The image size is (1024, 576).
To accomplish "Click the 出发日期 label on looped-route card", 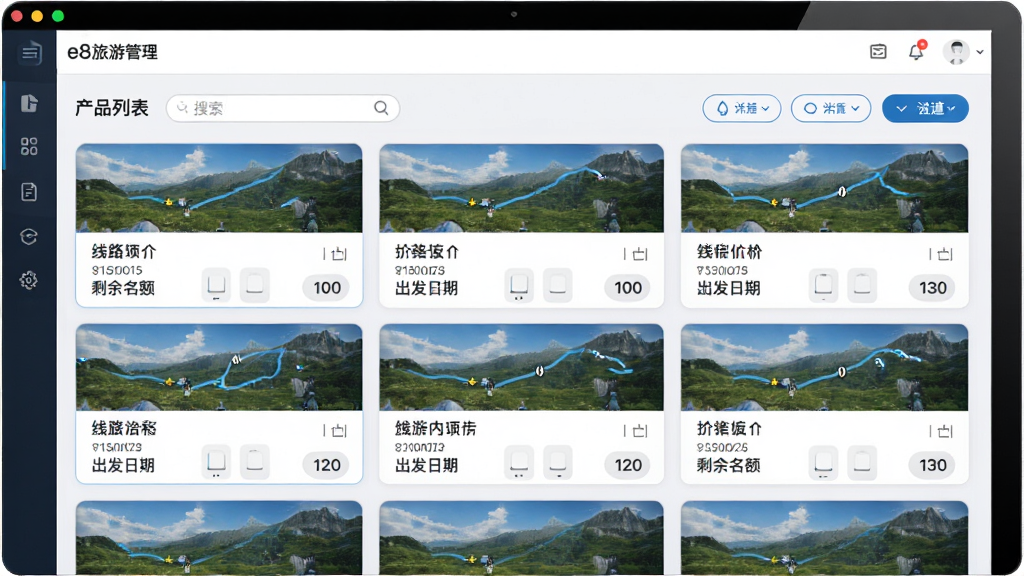I will 123,465.
